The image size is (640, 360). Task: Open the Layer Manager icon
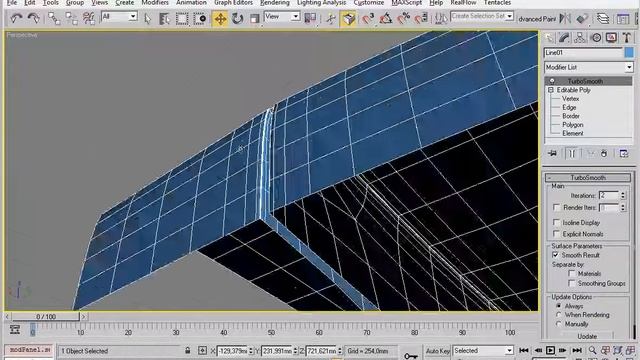coord(603,18)
